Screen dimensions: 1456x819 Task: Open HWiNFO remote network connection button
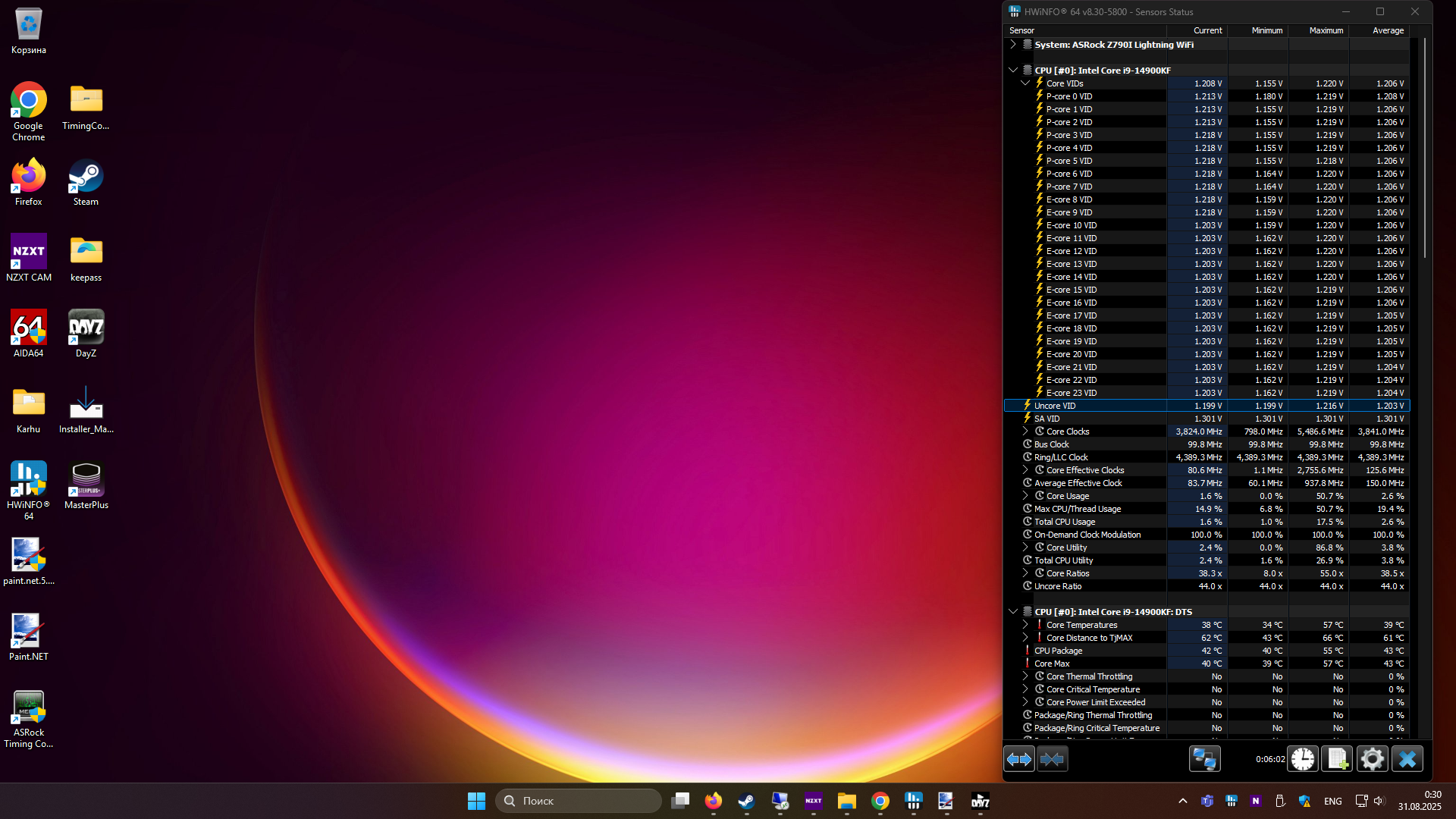[x=1204, y=759]
